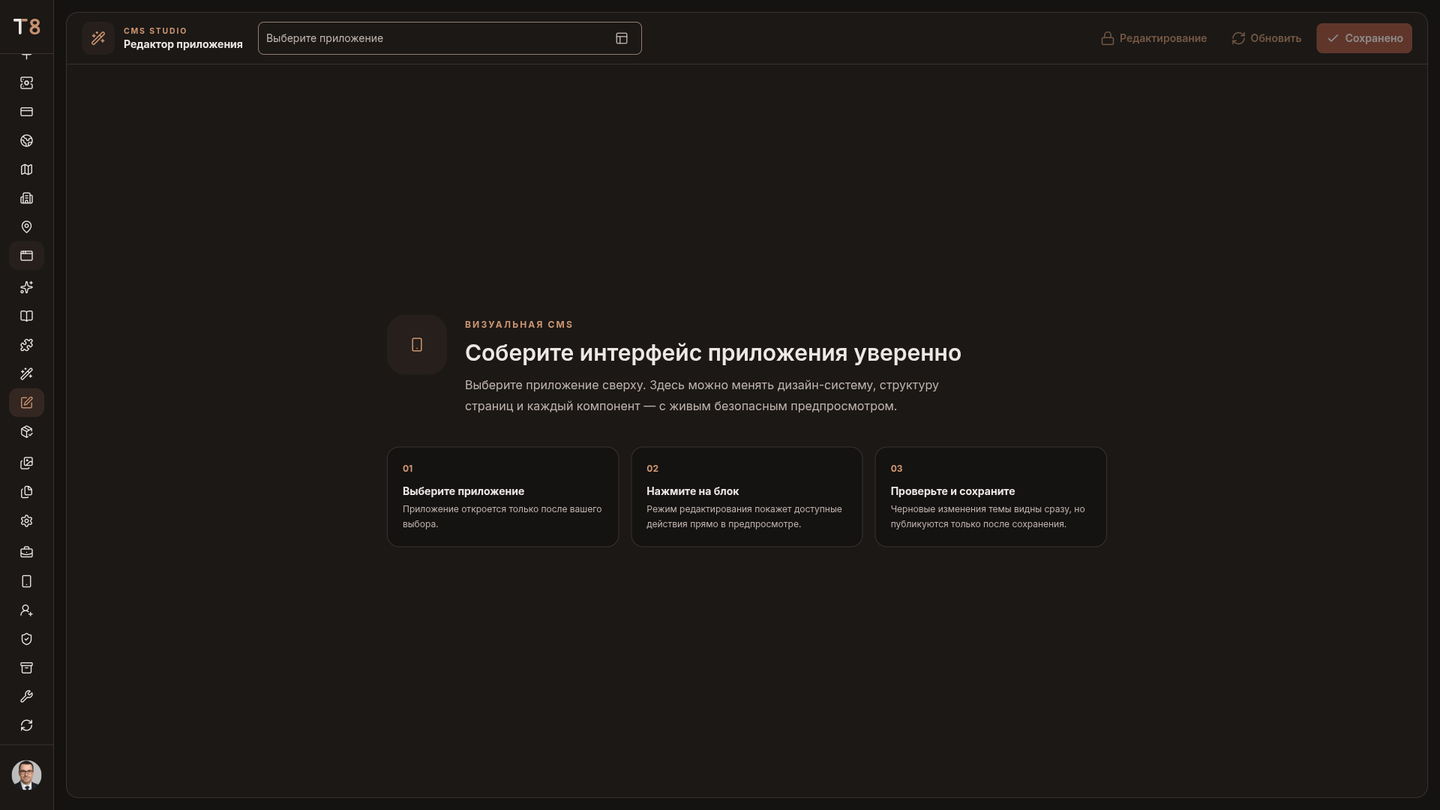
Task: Open the ticket icon in sidebar
Action: 27,83
